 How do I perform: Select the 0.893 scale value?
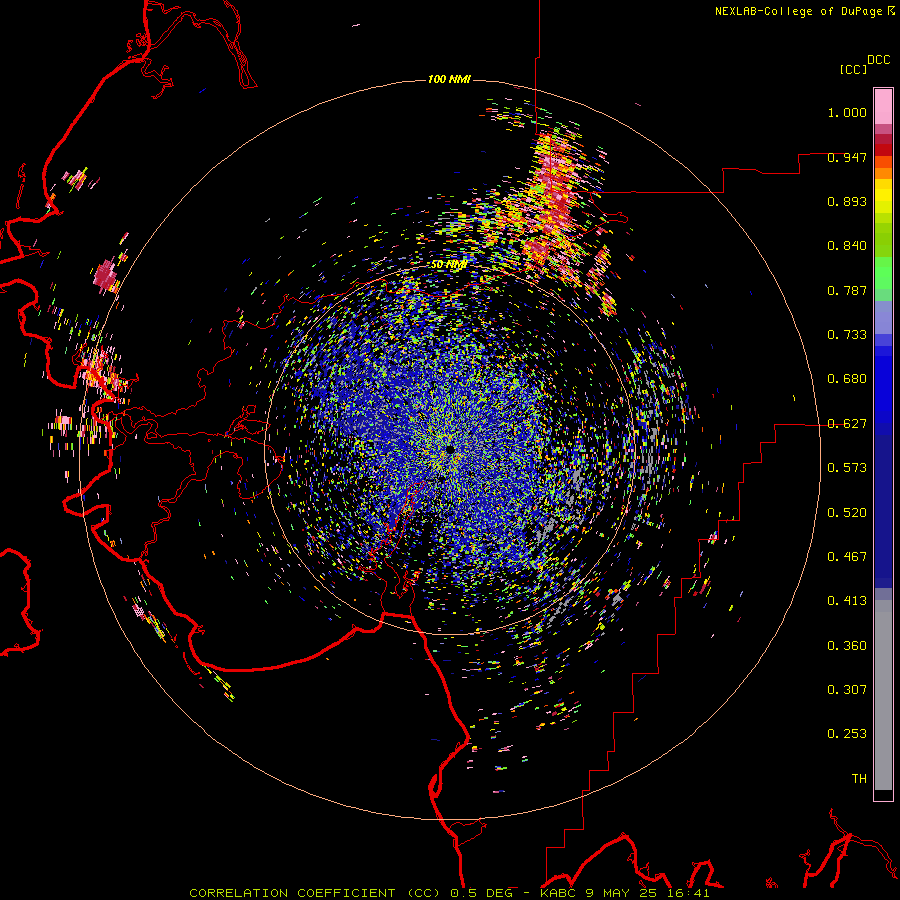[847, 201]
